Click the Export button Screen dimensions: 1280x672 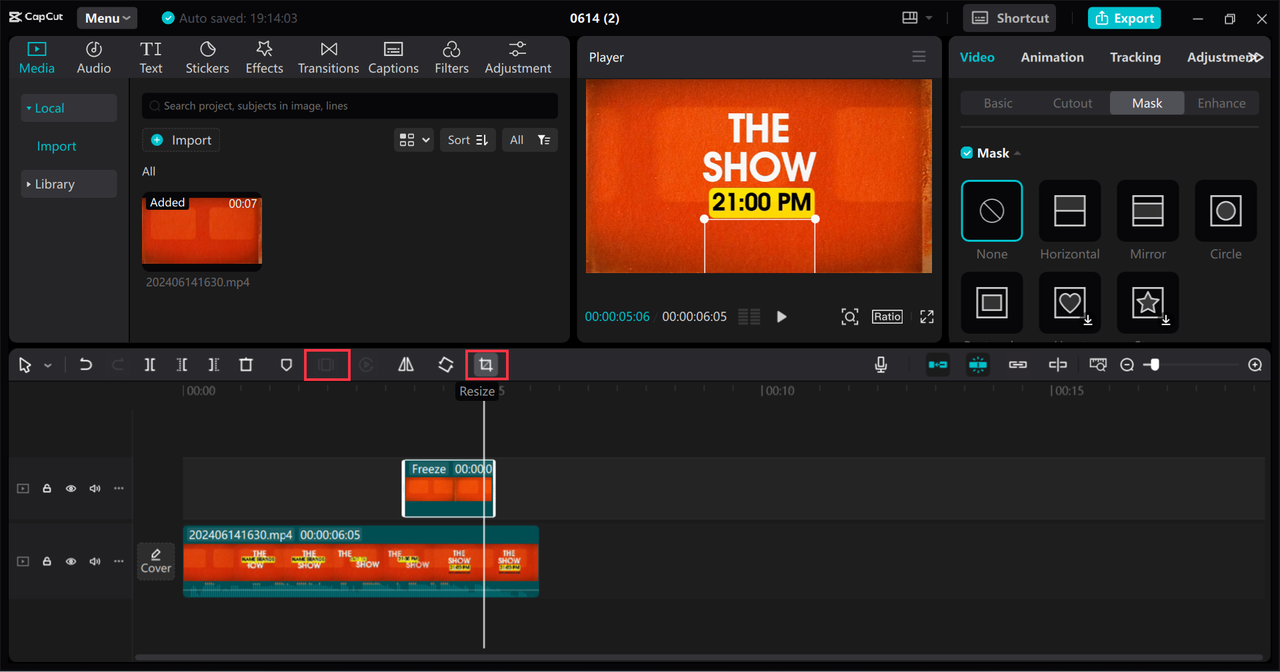[x=1124, y=18]
